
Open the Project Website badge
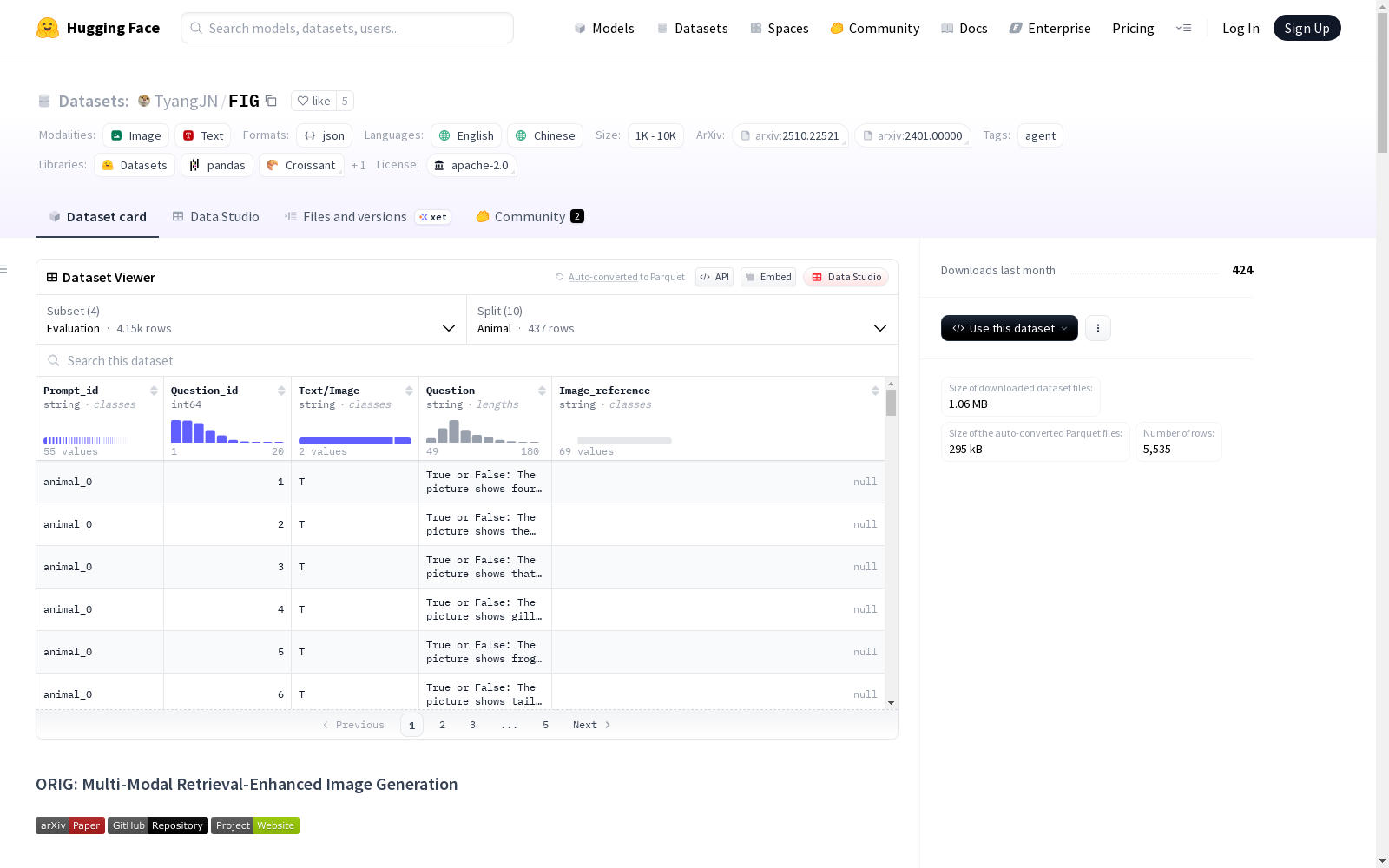(255, 825)
